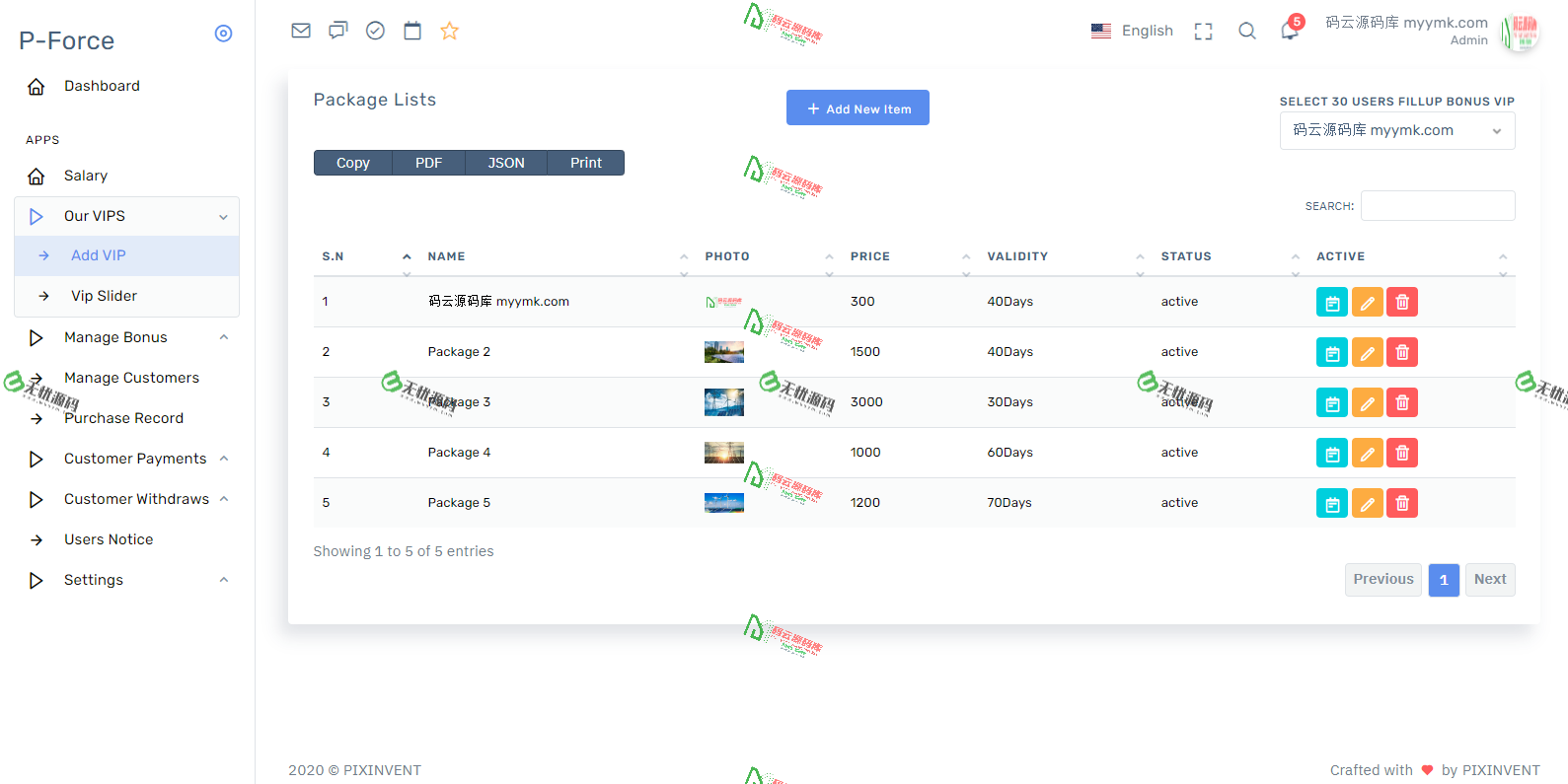1568x784 pixels.
Task: Open the chat bubbles icon in top bar
Action: click(338, 31)
